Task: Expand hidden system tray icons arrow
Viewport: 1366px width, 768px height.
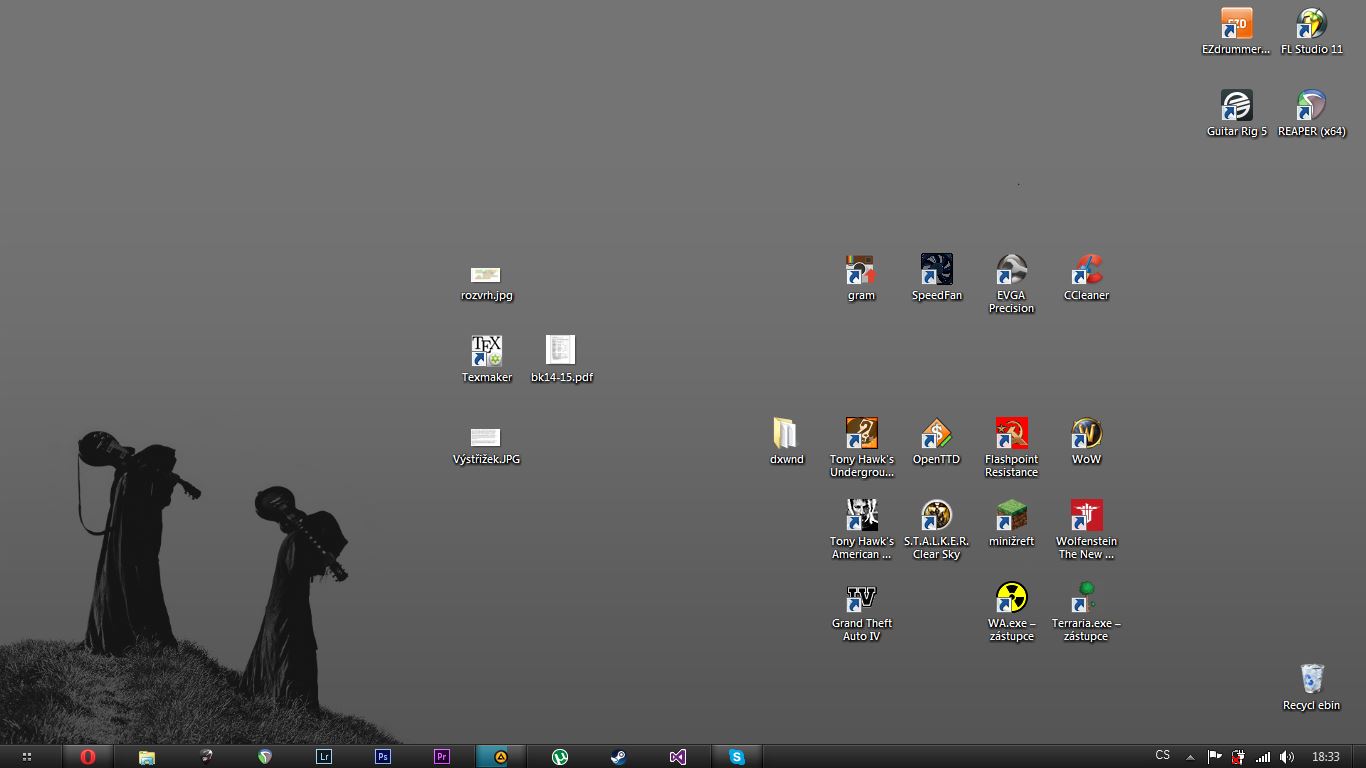Action: point(1190,757)
